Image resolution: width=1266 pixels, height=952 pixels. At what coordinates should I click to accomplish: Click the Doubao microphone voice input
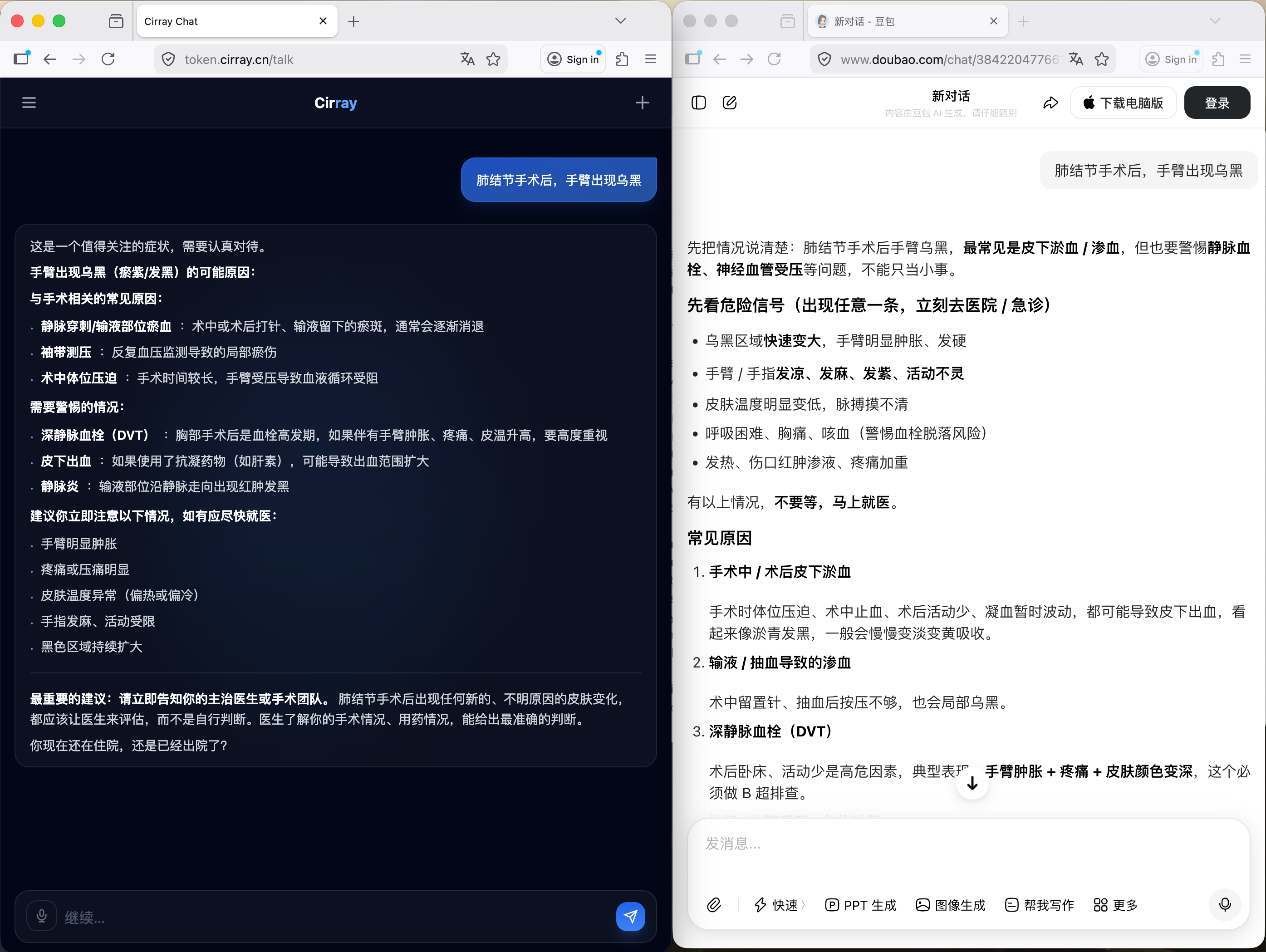point(1225,904)
